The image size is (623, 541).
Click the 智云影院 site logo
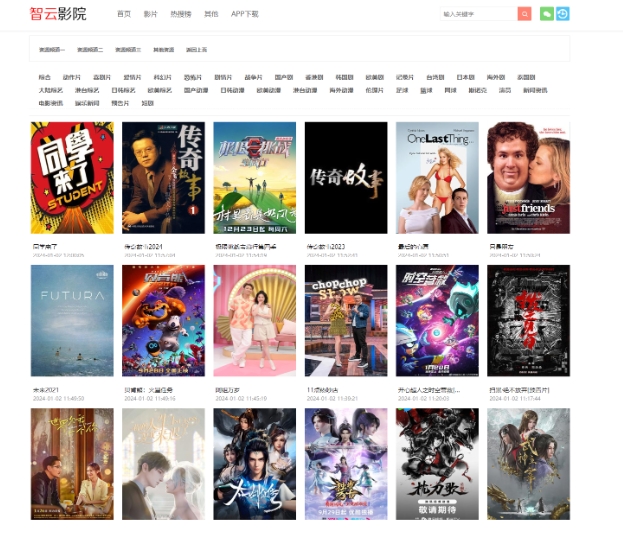point(58,14)
